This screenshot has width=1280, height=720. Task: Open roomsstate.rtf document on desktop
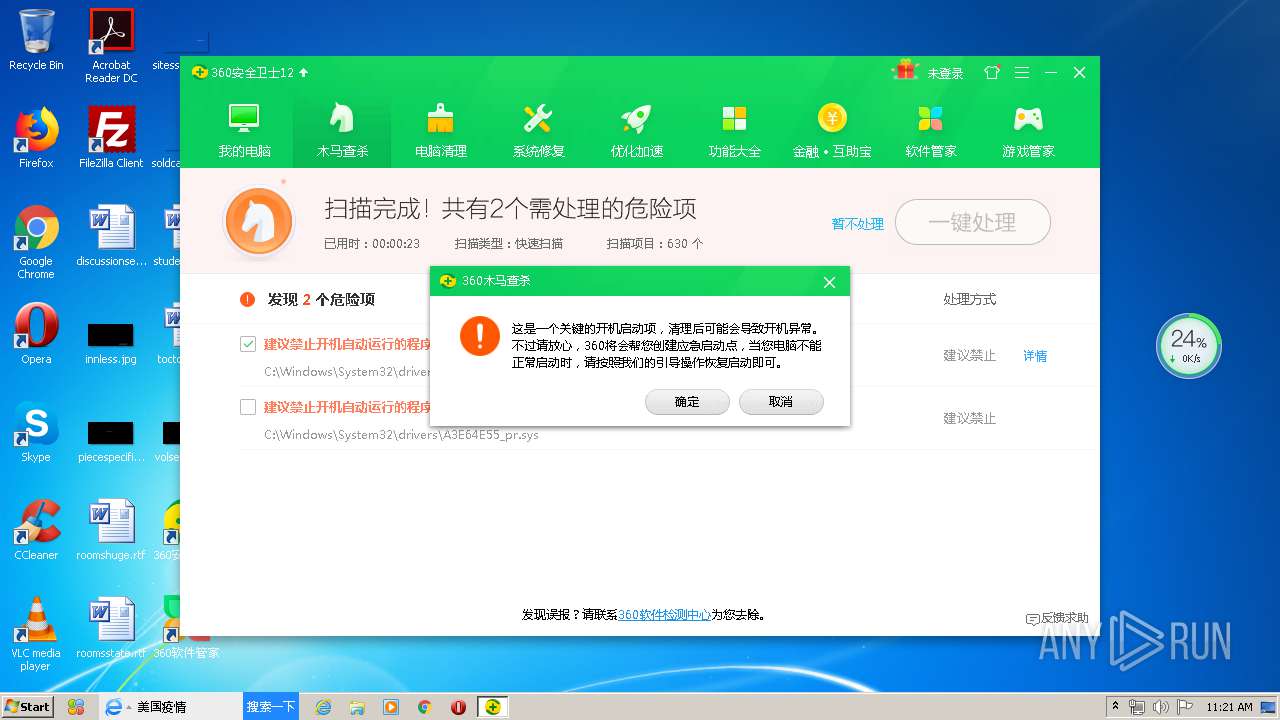click(111, 628)
